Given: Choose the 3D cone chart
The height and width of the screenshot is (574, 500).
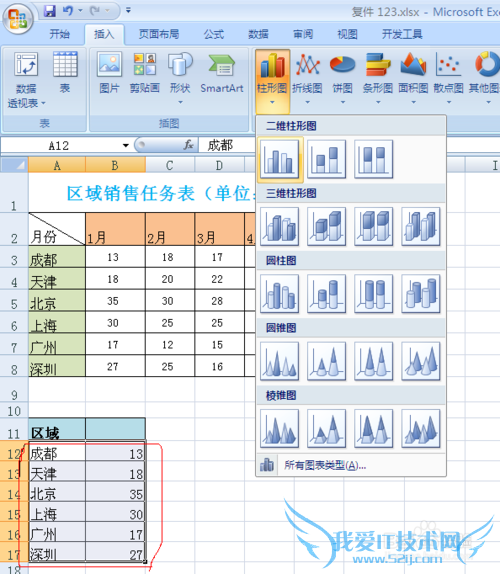Looking at the screenshot, I should pyautogui.click(x=421, y=361).
